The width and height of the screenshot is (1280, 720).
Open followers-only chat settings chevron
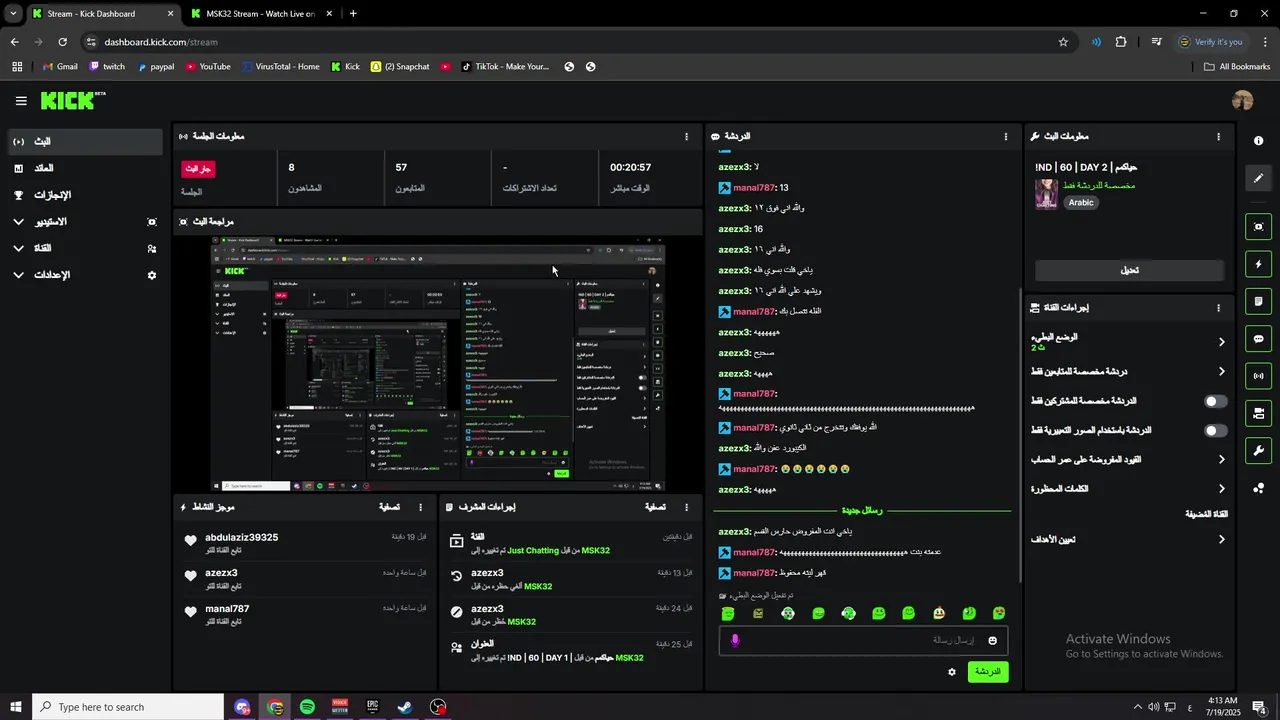point(1221,372)
